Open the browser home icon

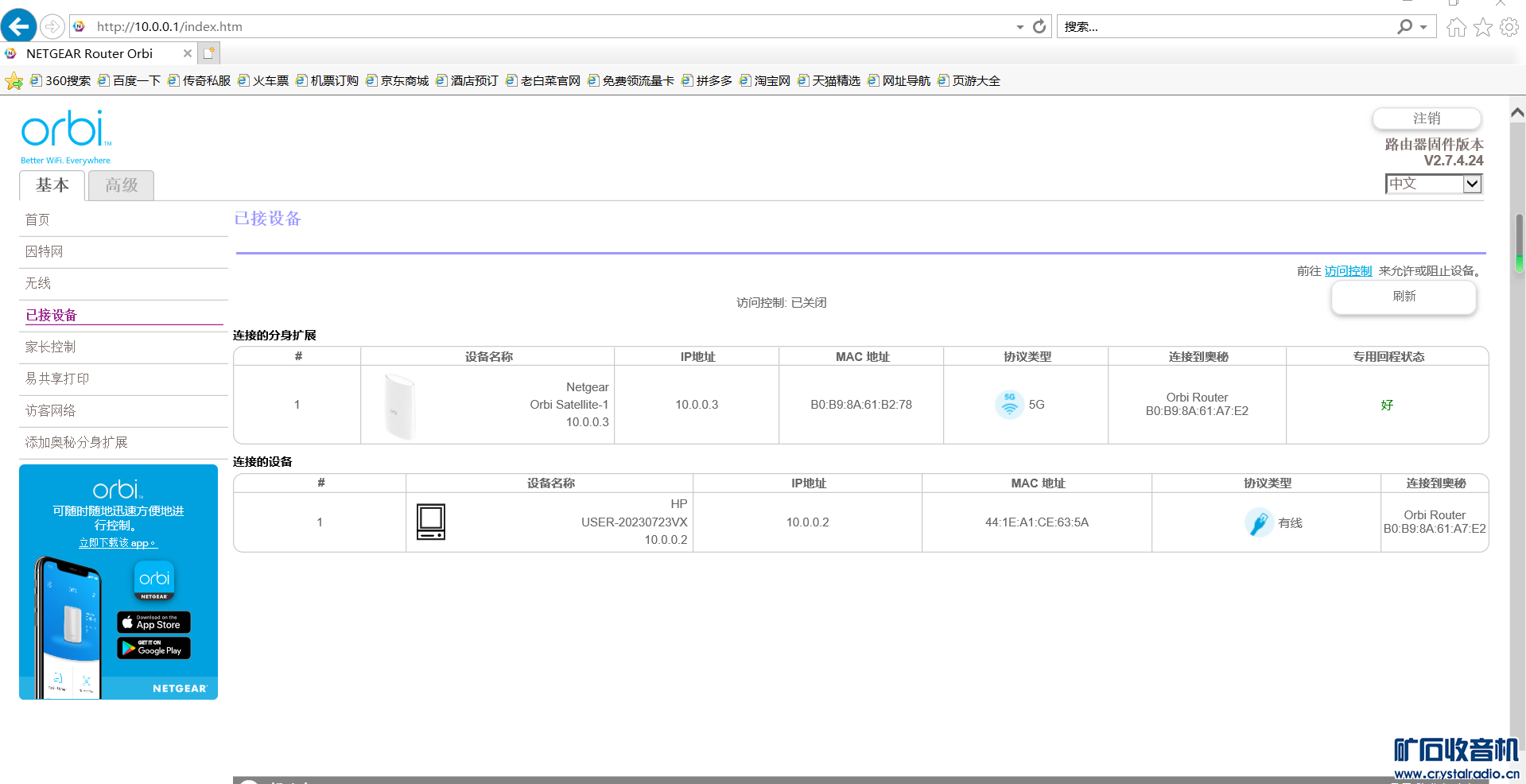tap(1456, 27)
